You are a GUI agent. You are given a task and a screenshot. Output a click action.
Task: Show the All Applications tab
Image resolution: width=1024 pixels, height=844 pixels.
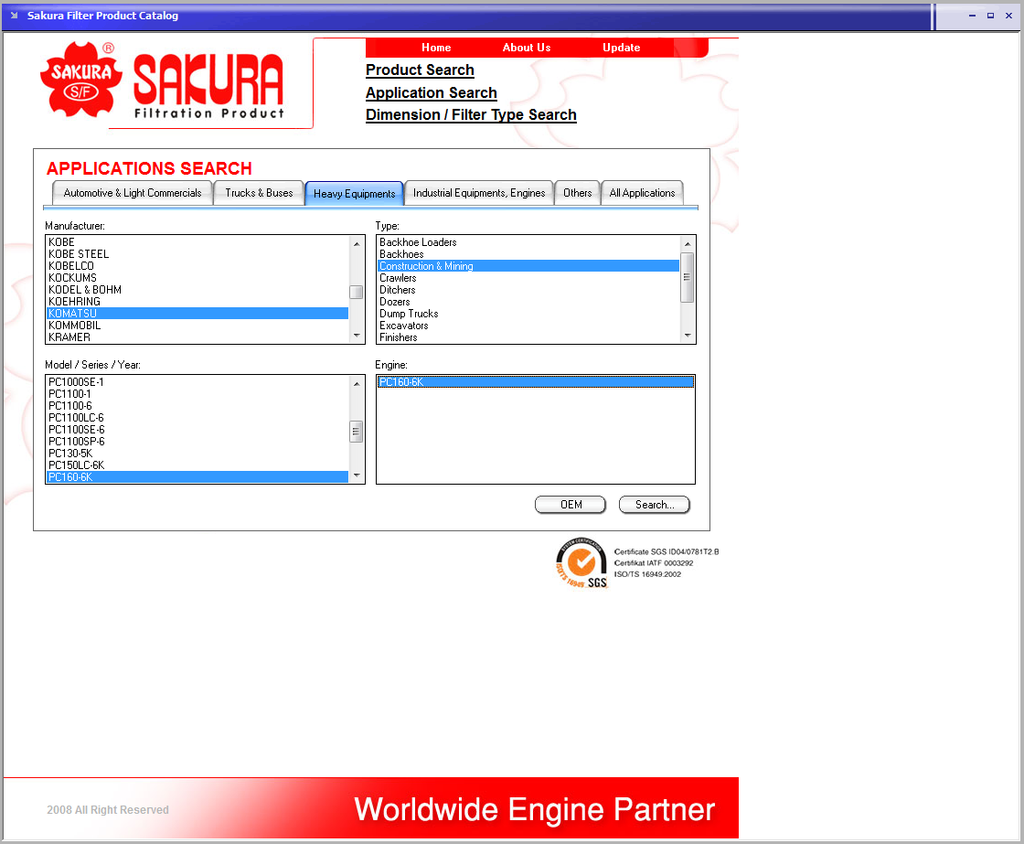642,193
